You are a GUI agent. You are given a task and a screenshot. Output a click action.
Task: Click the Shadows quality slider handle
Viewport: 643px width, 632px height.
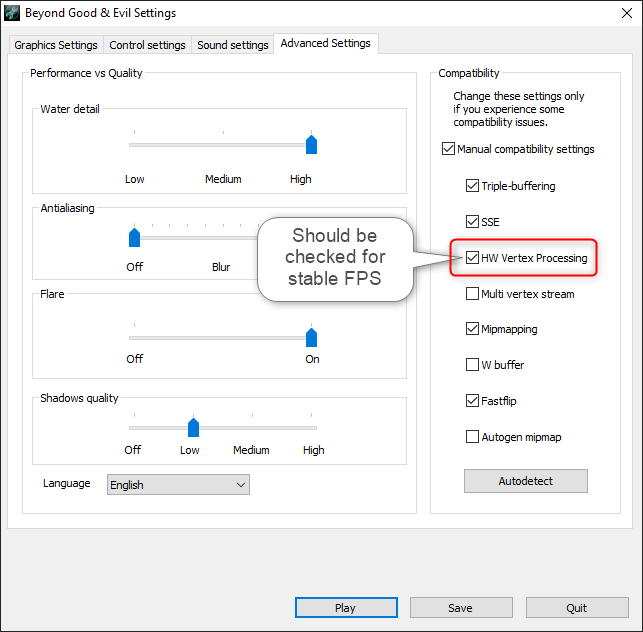(x=193, y=427)
